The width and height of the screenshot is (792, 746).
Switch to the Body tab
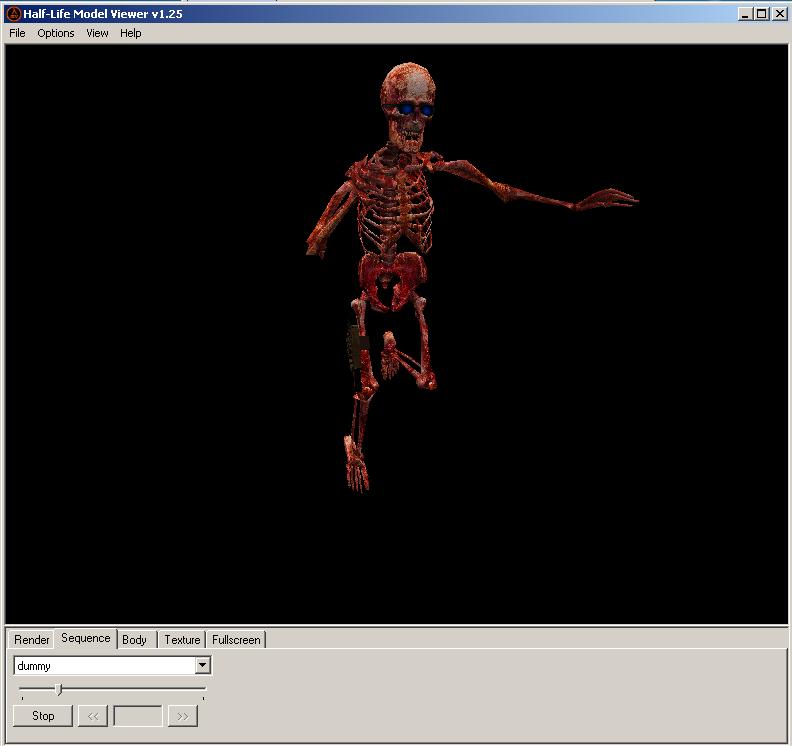pos(134,640)
